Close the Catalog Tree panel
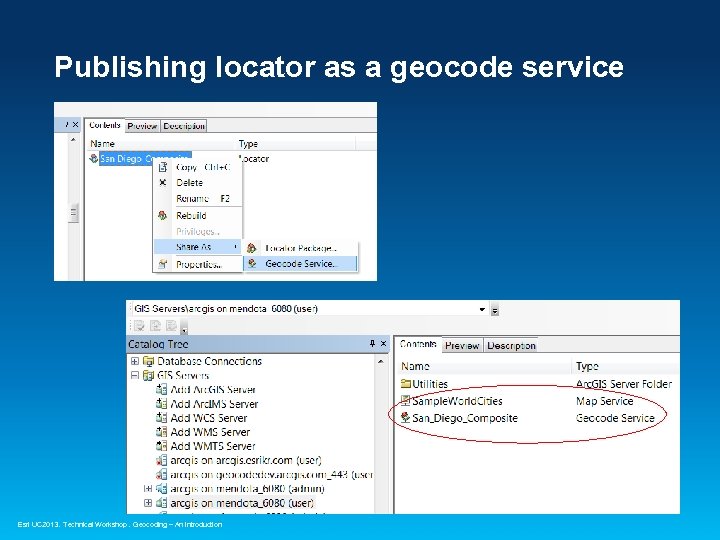720x540 pixels. click(x=383, y=343)
